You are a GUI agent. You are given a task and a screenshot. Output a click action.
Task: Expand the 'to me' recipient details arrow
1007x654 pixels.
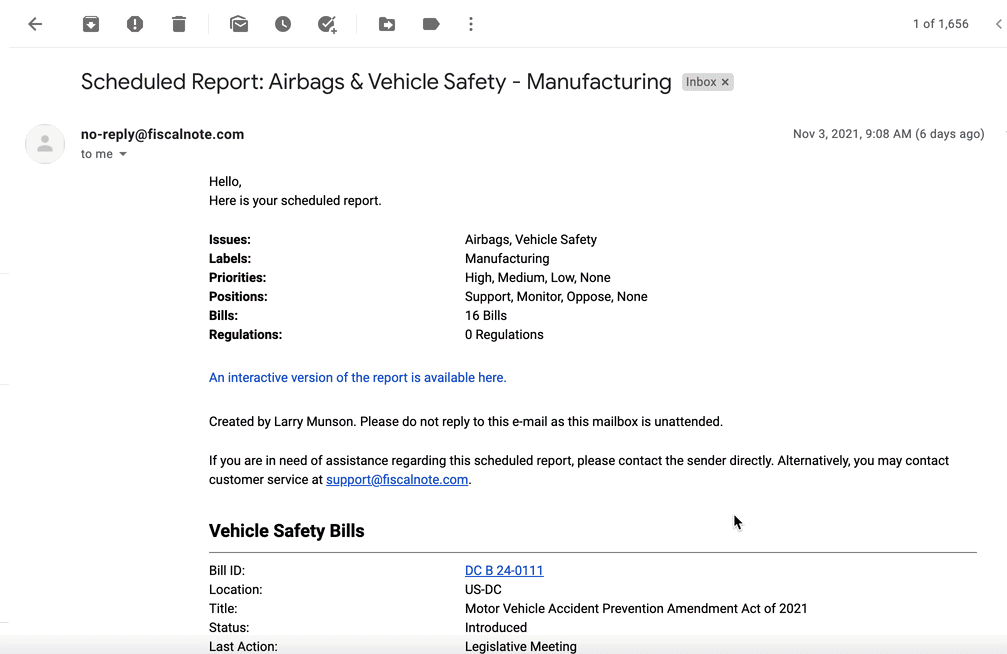click(x=123, y=154)
